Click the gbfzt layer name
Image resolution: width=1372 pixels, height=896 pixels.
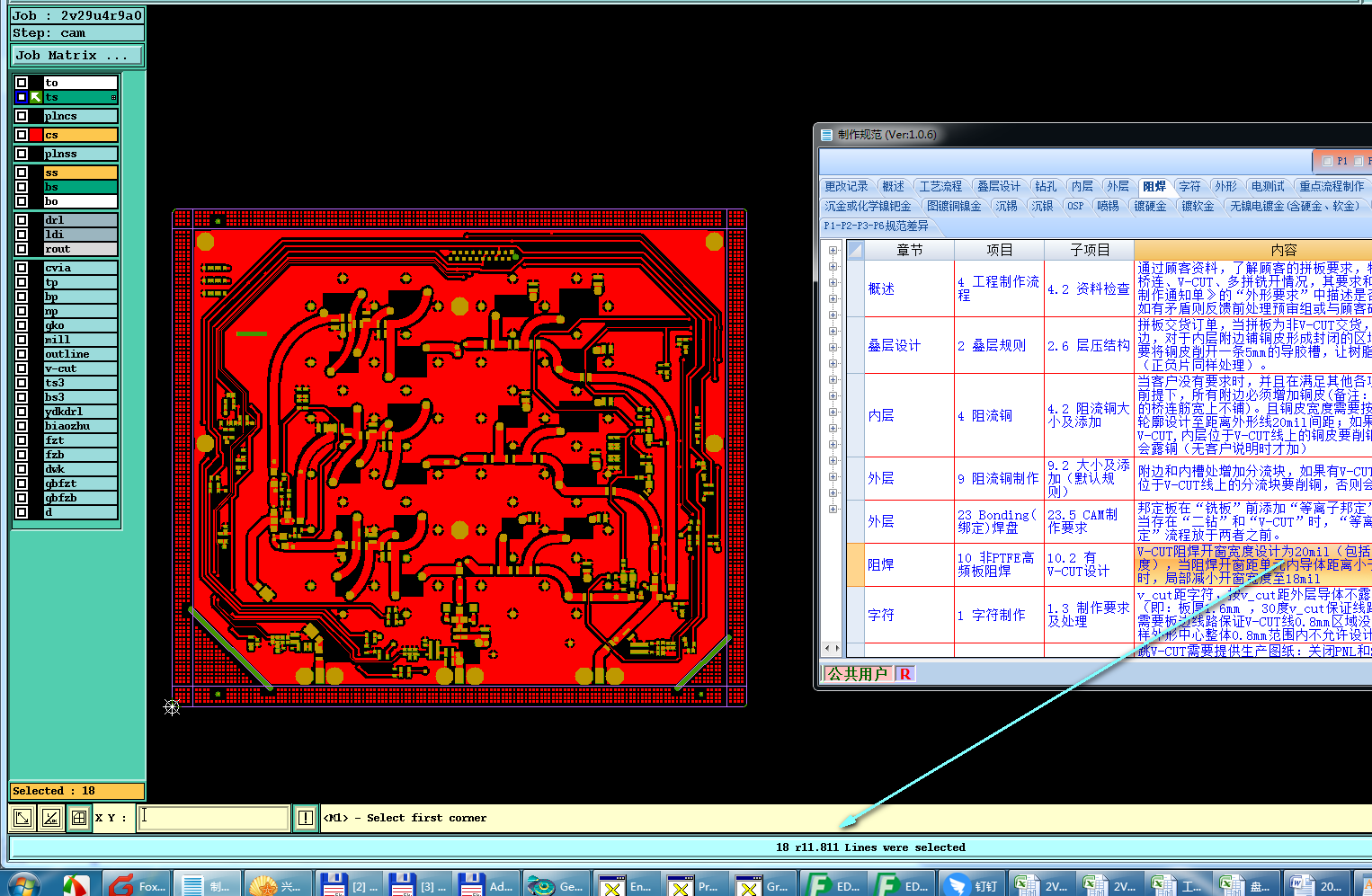[81, 483]
